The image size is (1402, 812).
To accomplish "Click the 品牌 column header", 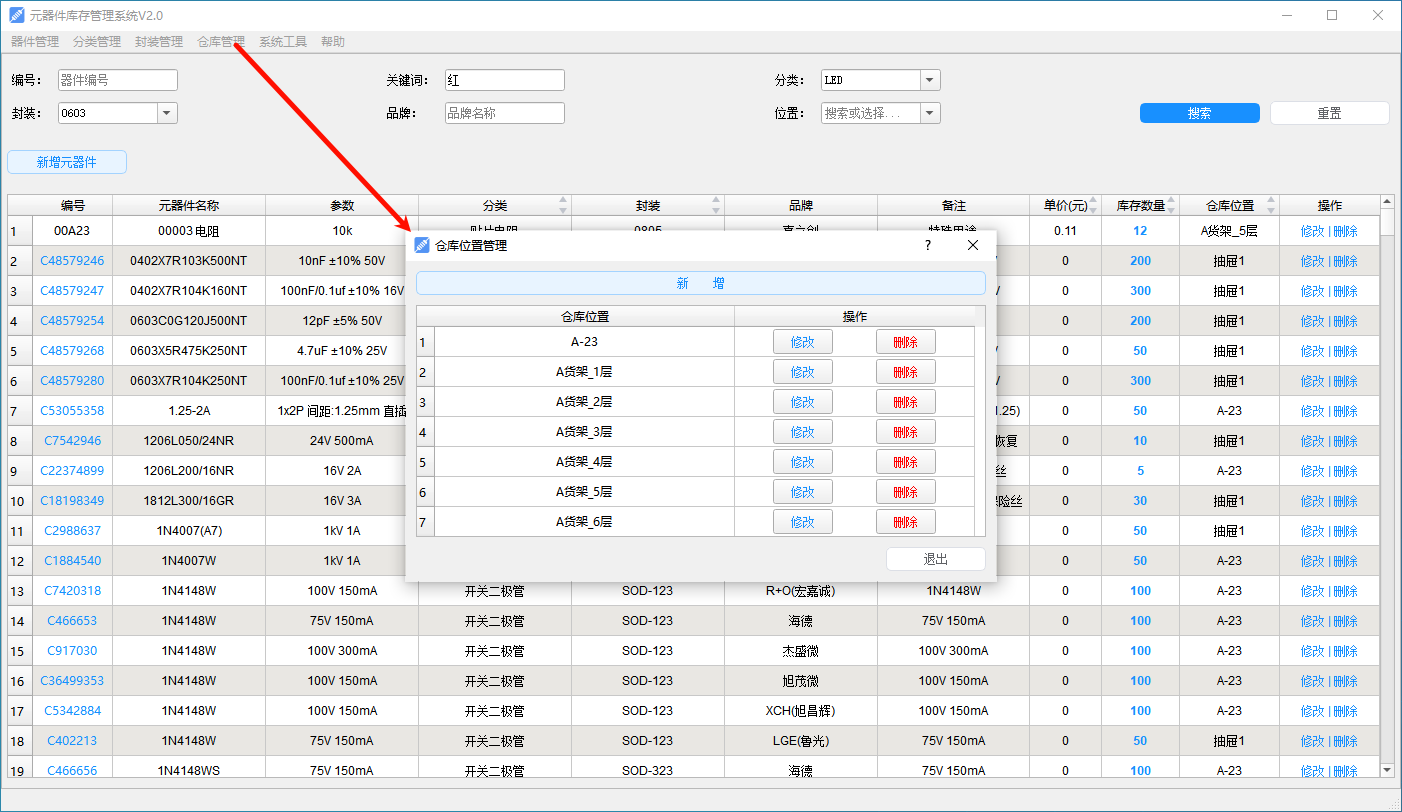I will click(x=801, y=205).
